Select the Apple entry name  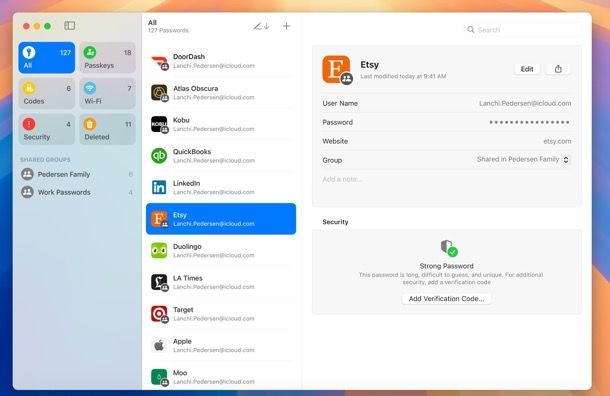(x=182, y=341)
